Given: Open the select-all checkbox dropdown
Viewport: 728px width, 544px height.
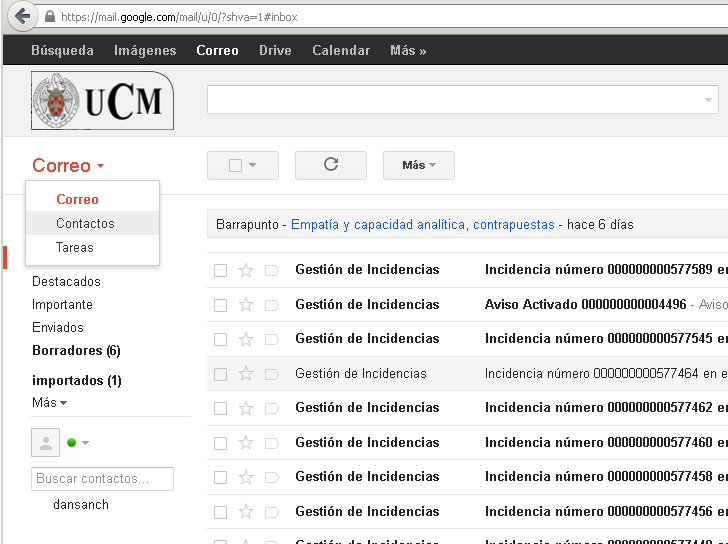Looking at the screenshot, I should pyautogui.click(x=252, y=165).
